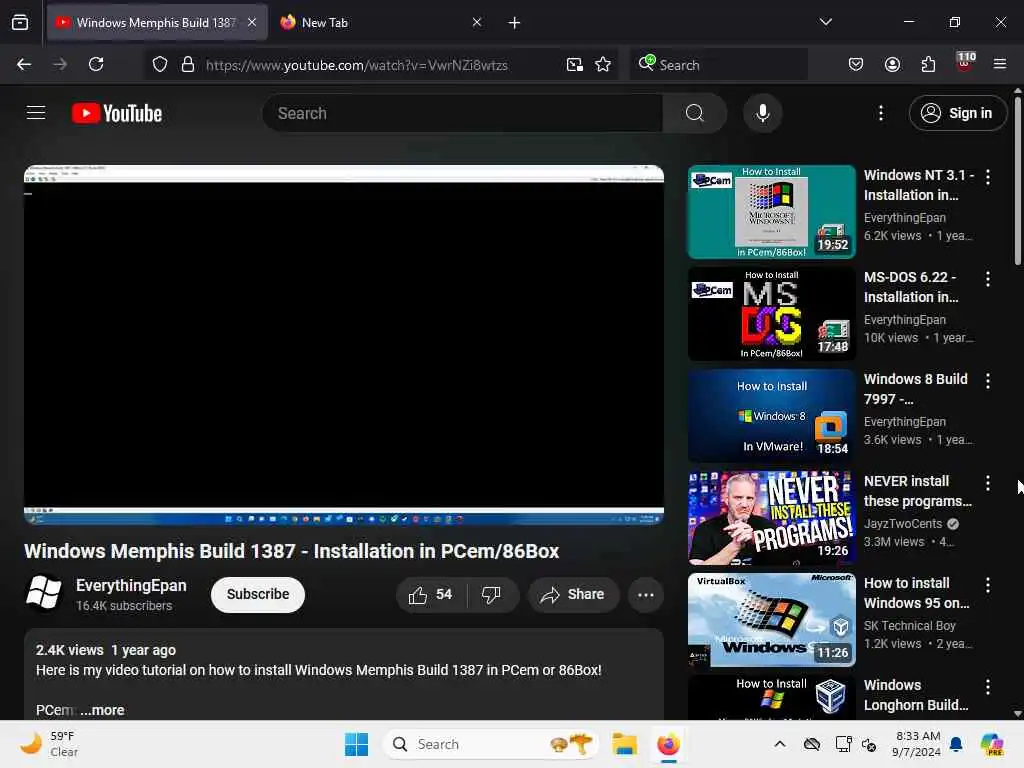Open the VirtualBox Windows 95 thumbnail
This screenshot has width=1024, height=768.
point(772,620)
